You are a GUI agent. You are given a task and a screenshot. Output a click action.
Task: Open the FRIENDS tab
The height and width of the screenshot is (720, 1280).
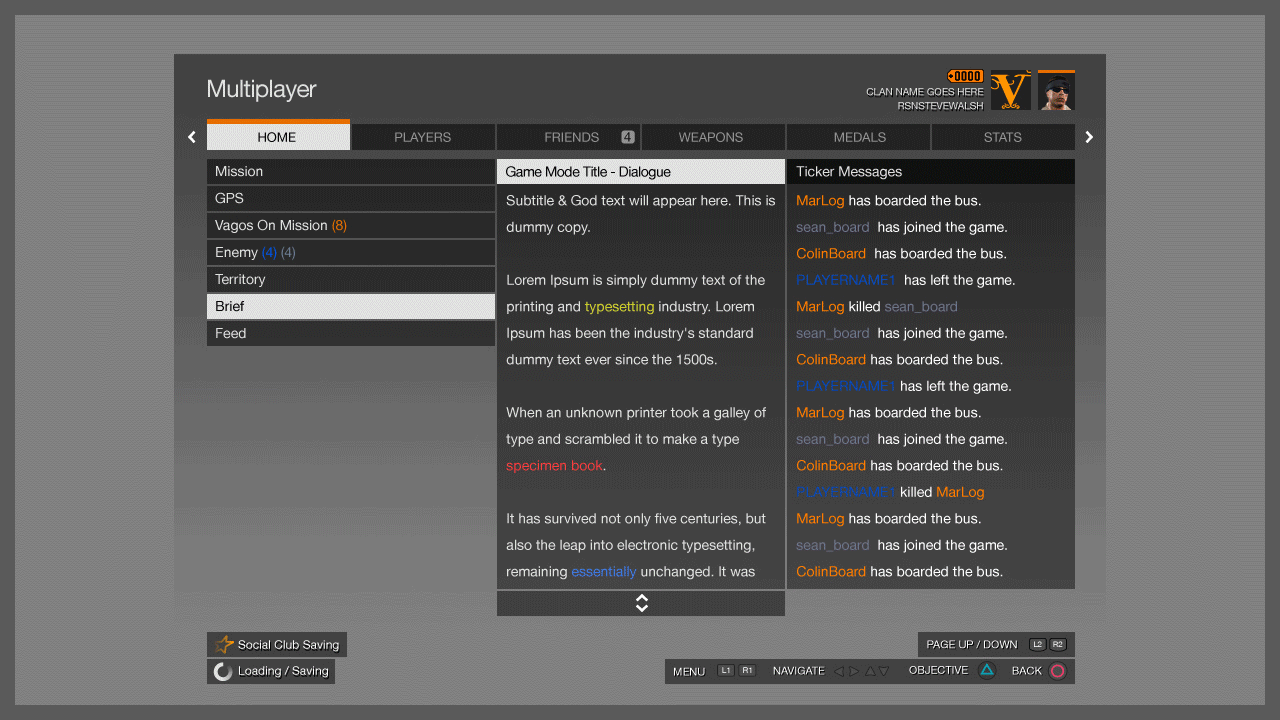point(571,137)
